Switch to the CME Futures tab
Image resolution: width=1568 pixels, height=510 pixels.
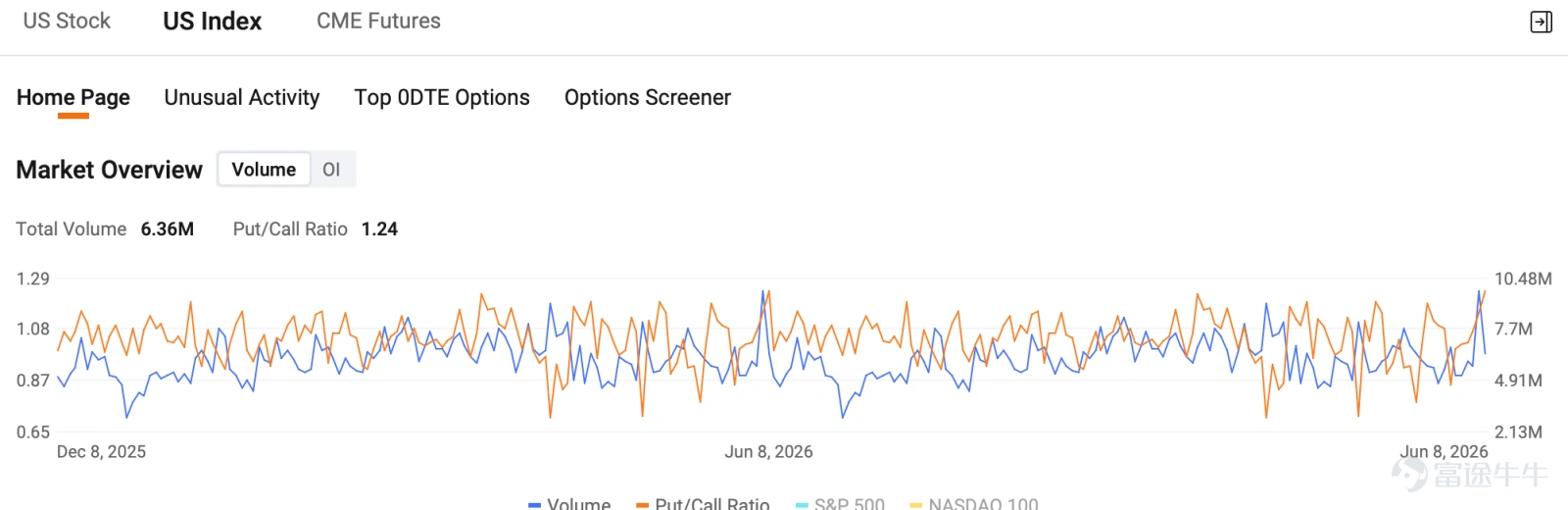coord(378,21)
